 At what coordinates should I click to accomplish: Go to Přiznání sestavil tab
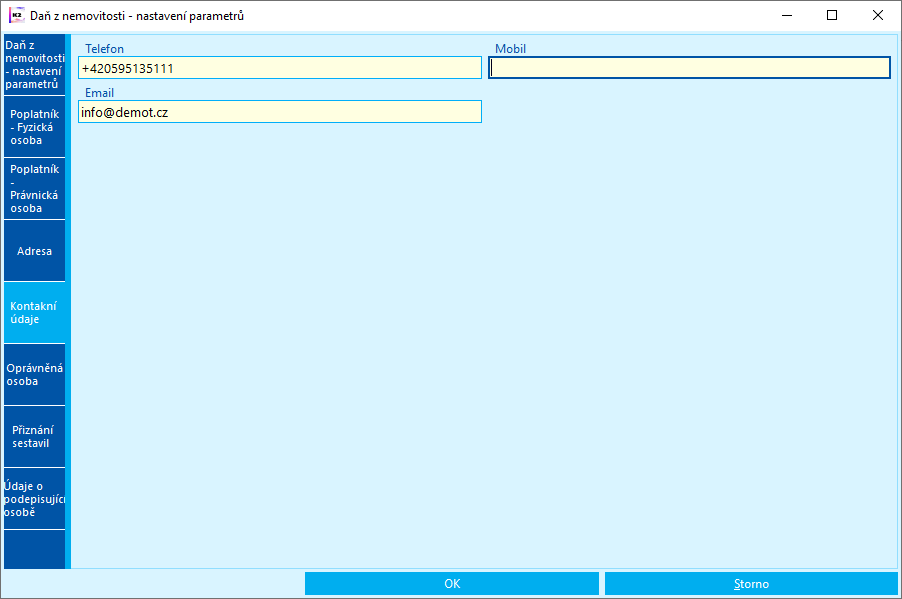tap(35, 437)
